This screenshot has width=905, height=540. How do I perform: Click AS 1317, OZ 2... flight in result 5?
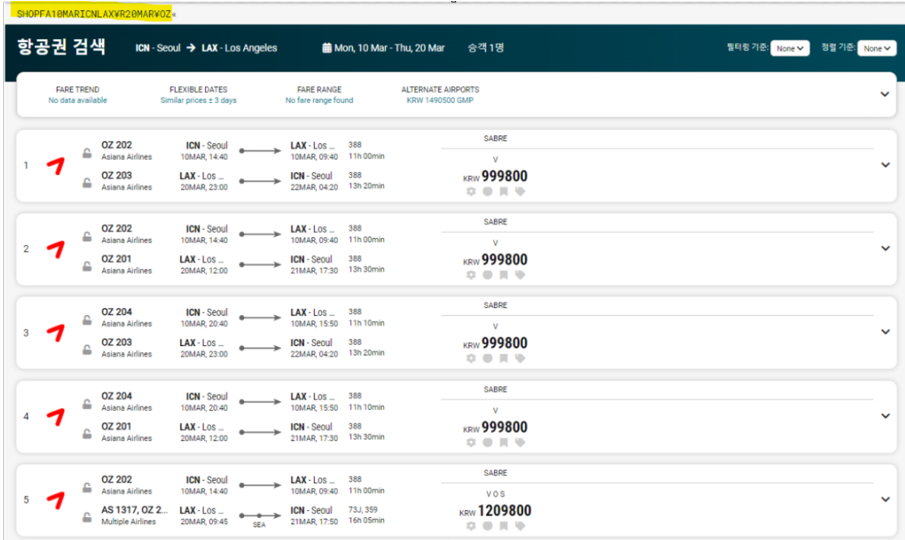134,510
